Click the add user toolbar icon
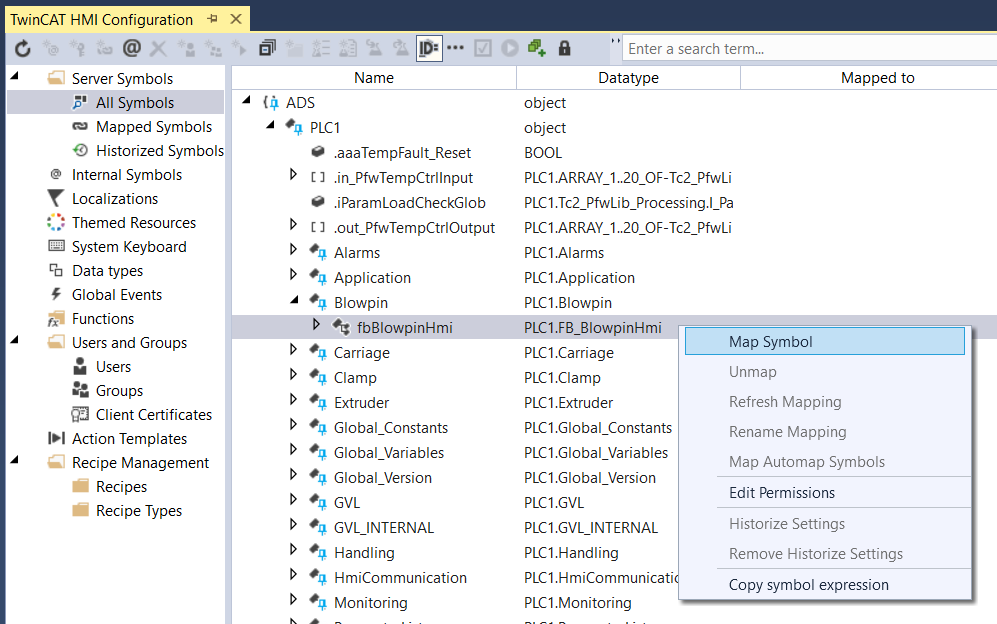 [x=186, y=48]
